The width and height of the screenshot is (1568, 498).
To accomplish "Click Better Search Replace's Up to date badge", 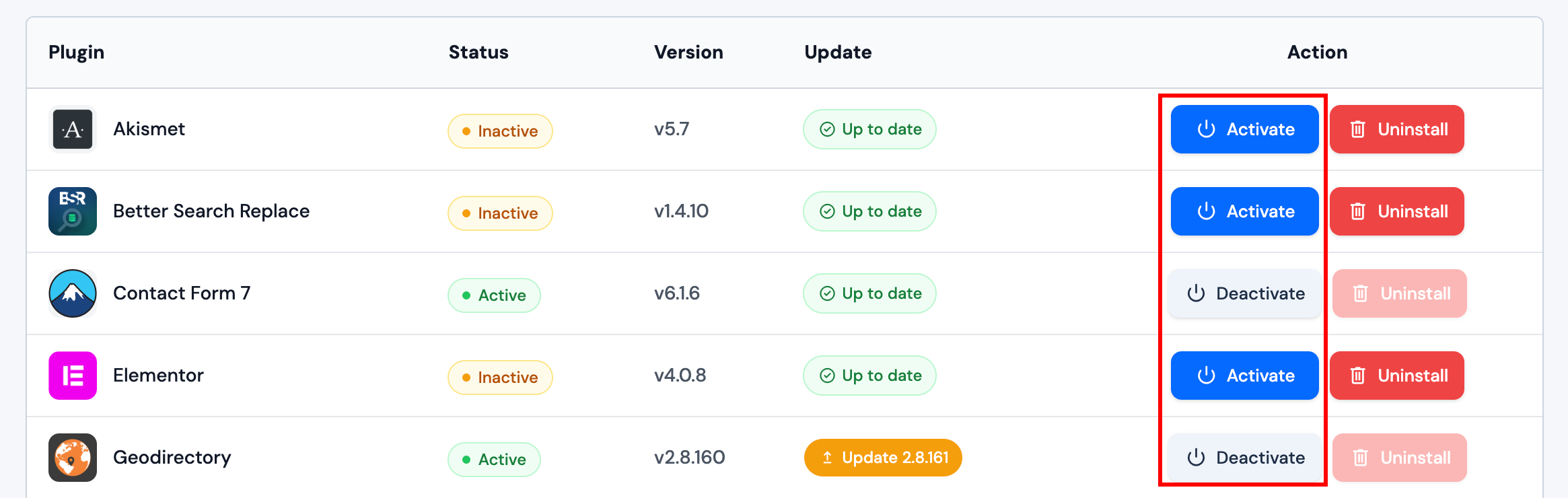I will pos(869,211).
